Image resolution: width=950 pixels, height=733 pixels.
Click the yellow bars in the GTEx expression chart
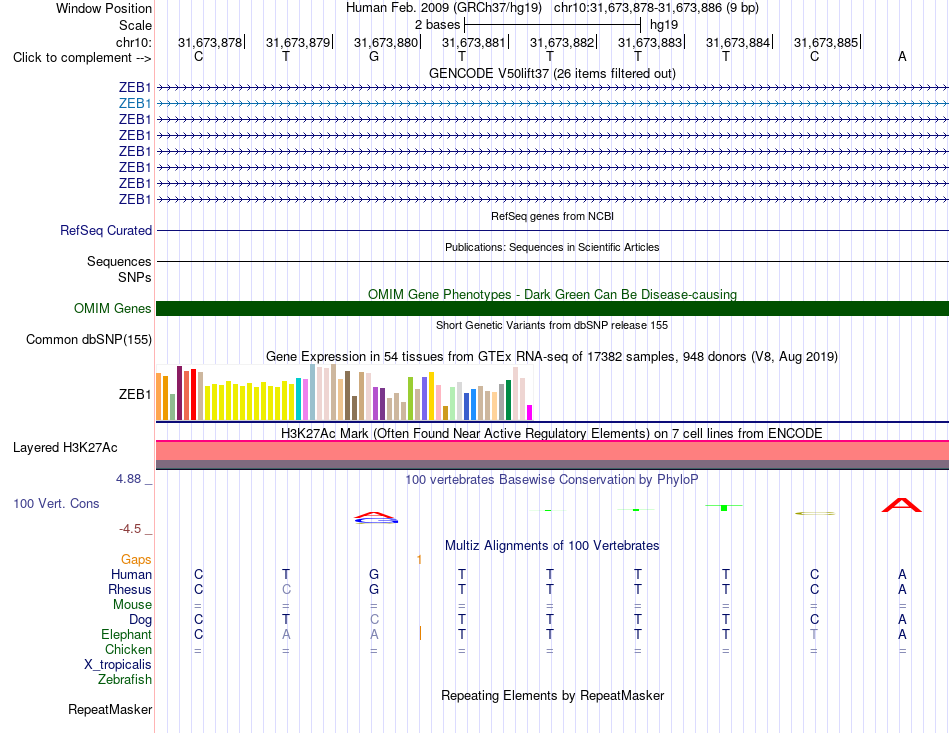click(x=250, y=401)
